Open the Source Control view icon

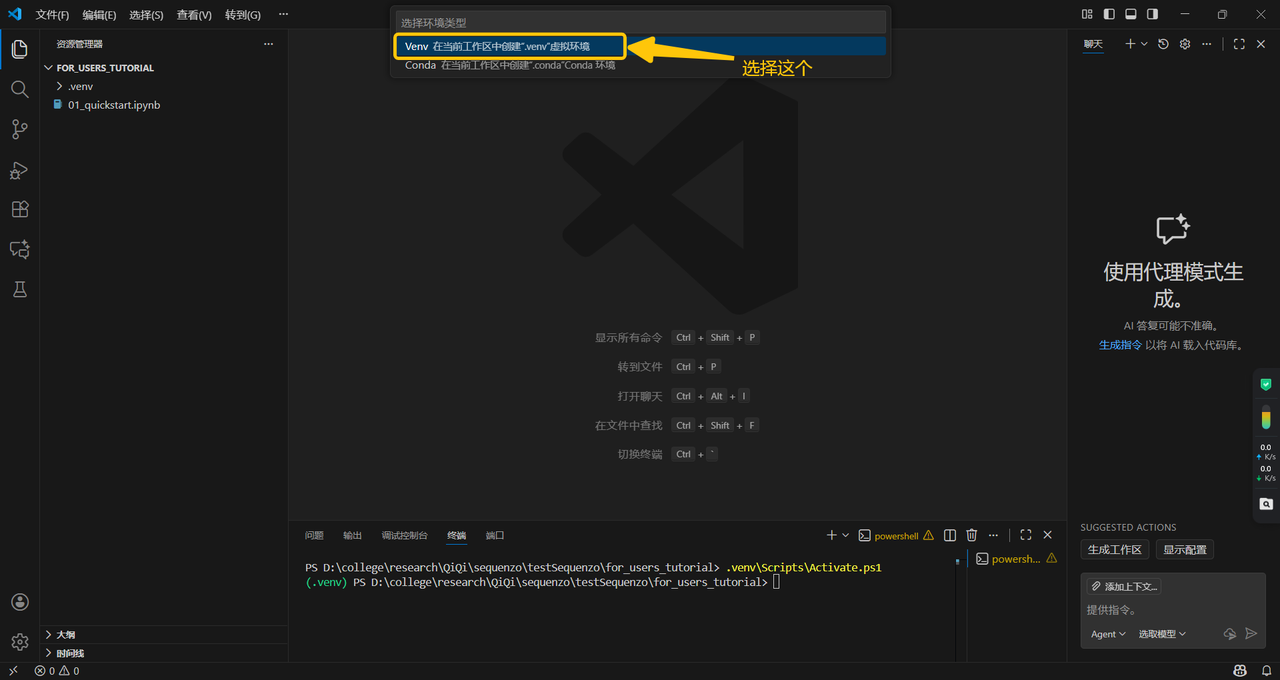click(x=19, y=129)
